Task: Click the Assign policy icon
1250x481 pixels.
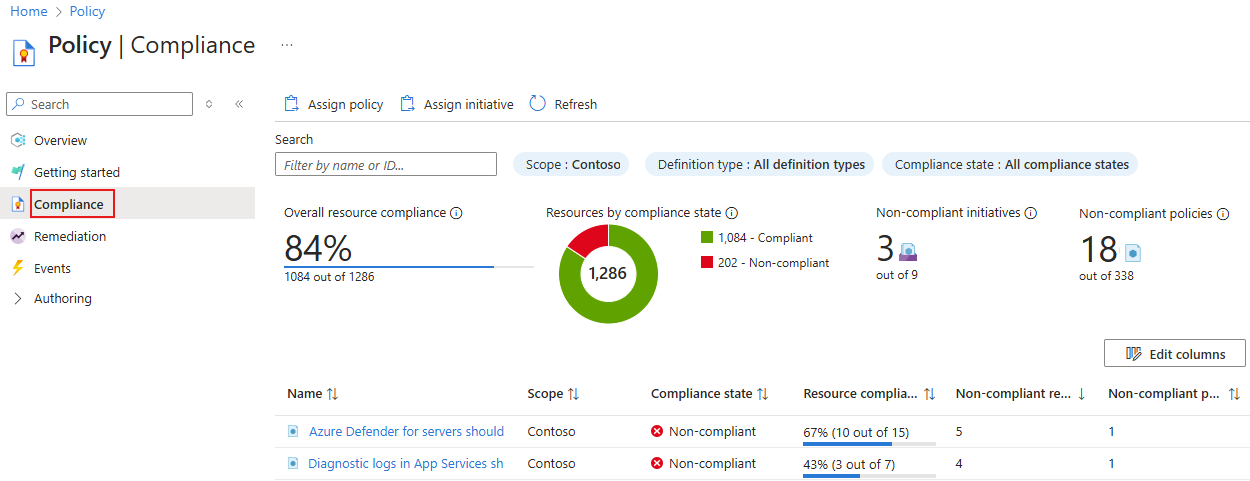Action: tap(292, 104)
